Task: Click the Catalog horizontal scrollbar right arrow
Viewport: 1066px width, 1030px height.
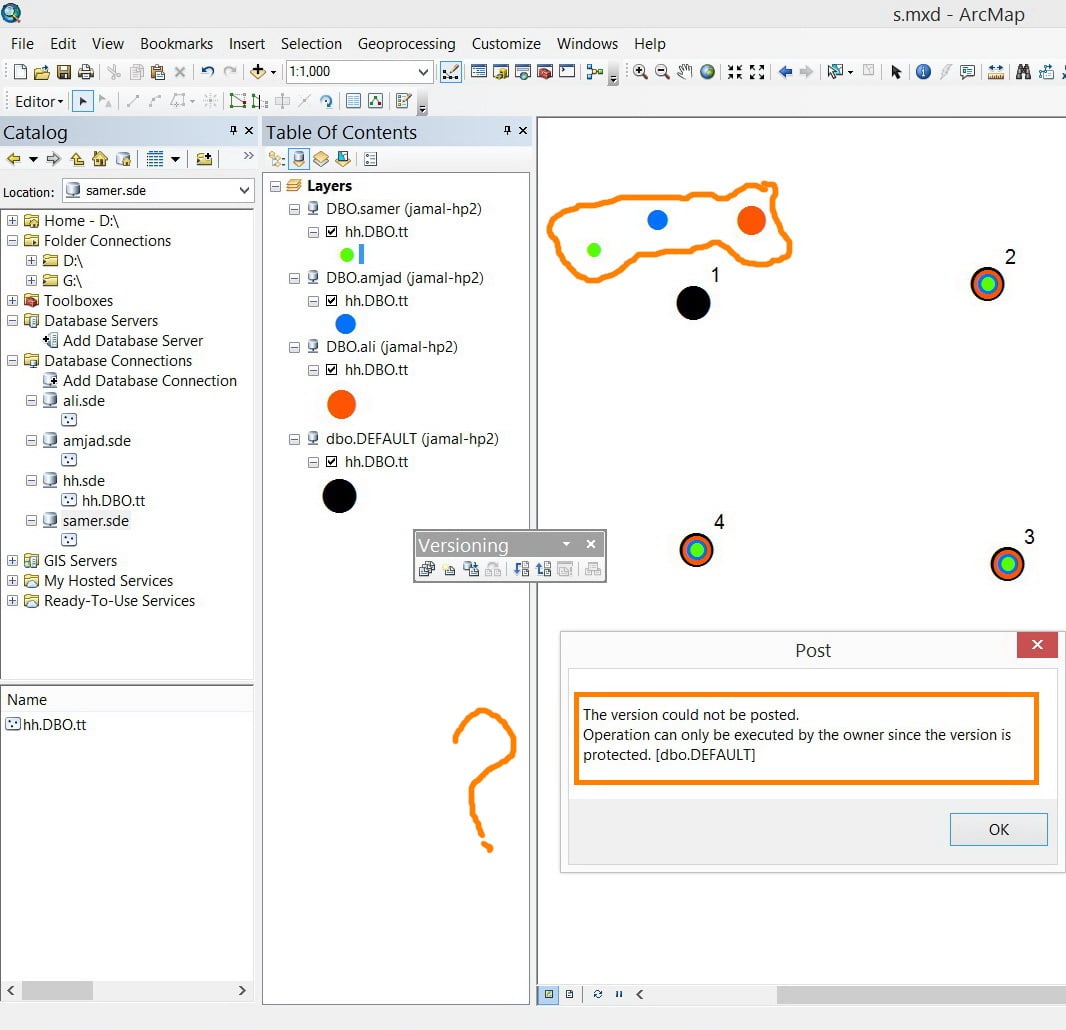Action: click(x=242, y=991)
